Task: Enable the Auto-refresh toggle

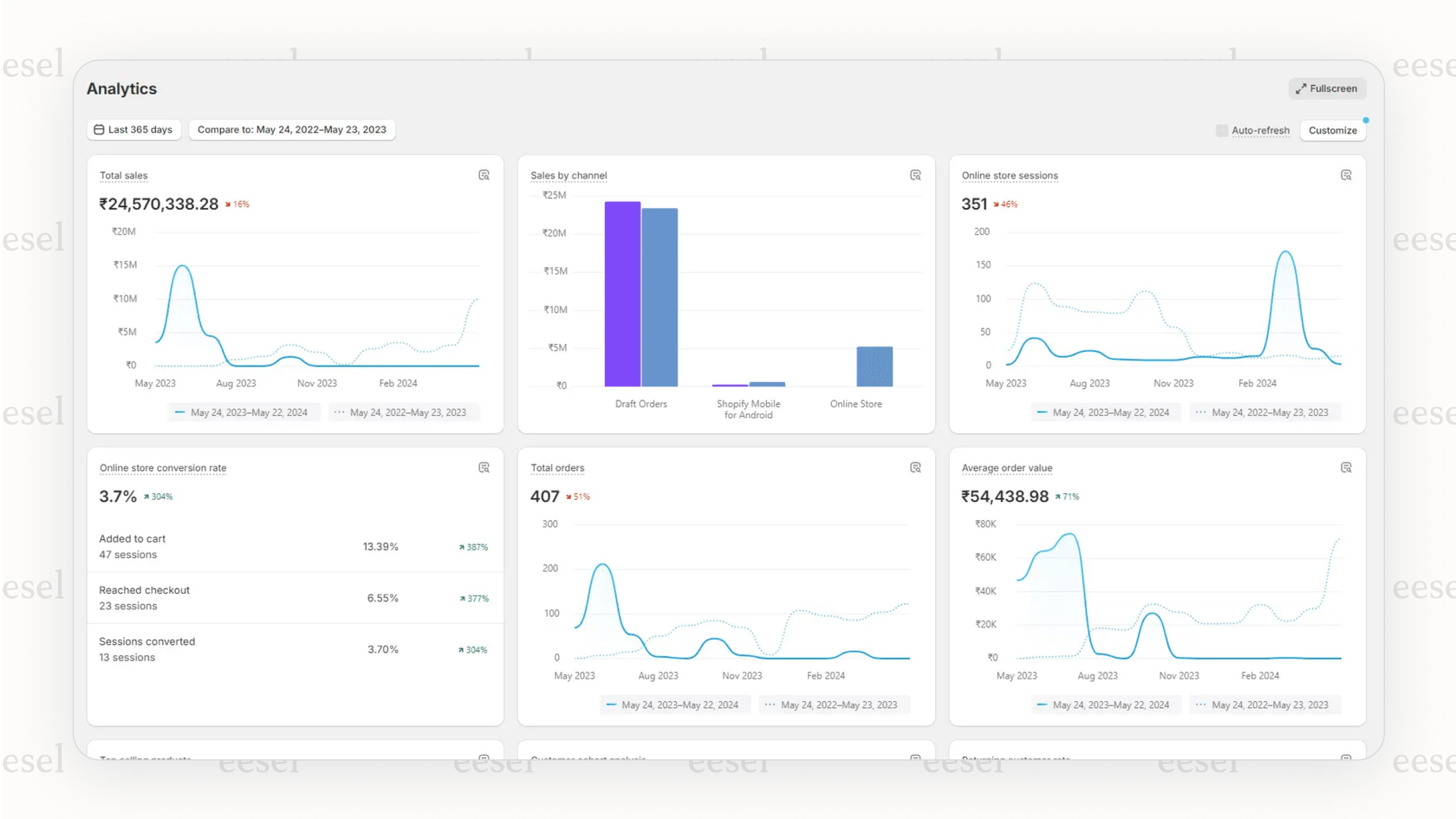Action: point(1221,130)
